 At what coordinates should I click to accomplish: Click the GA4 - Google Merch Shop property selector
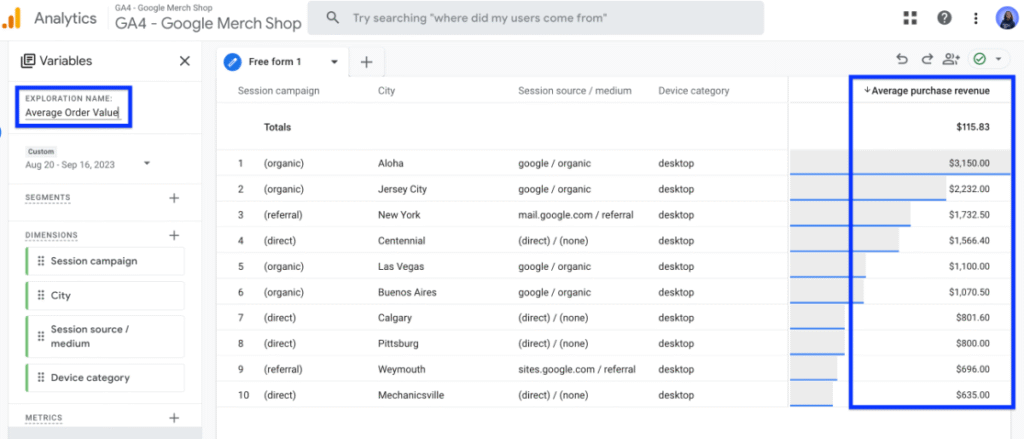tap(208, 18)
